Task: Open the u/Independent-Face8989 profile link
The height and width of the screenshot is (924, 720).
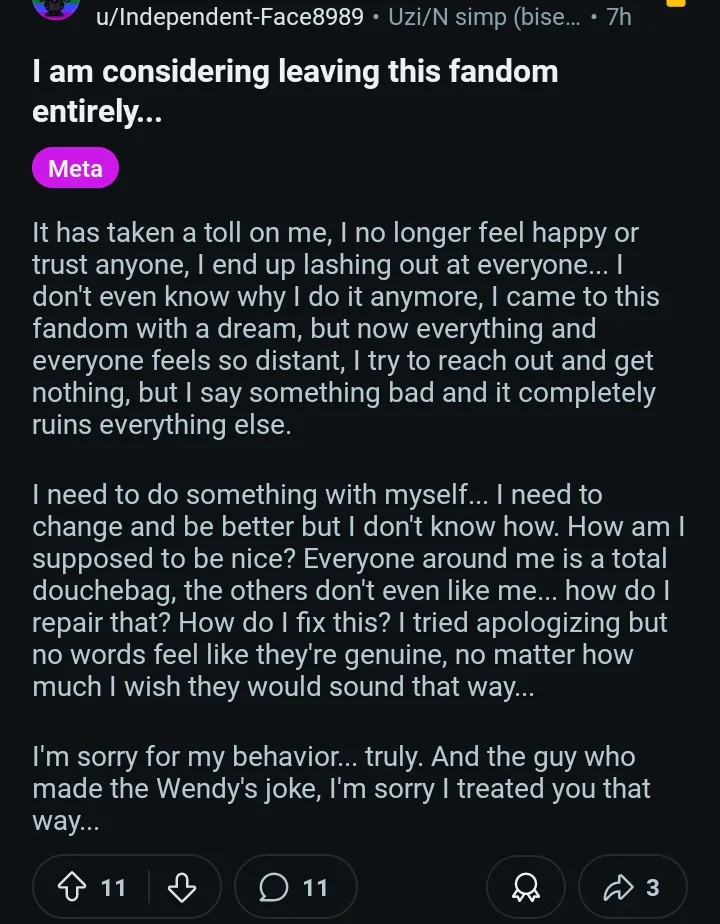Action: click(x=230, y=16)
